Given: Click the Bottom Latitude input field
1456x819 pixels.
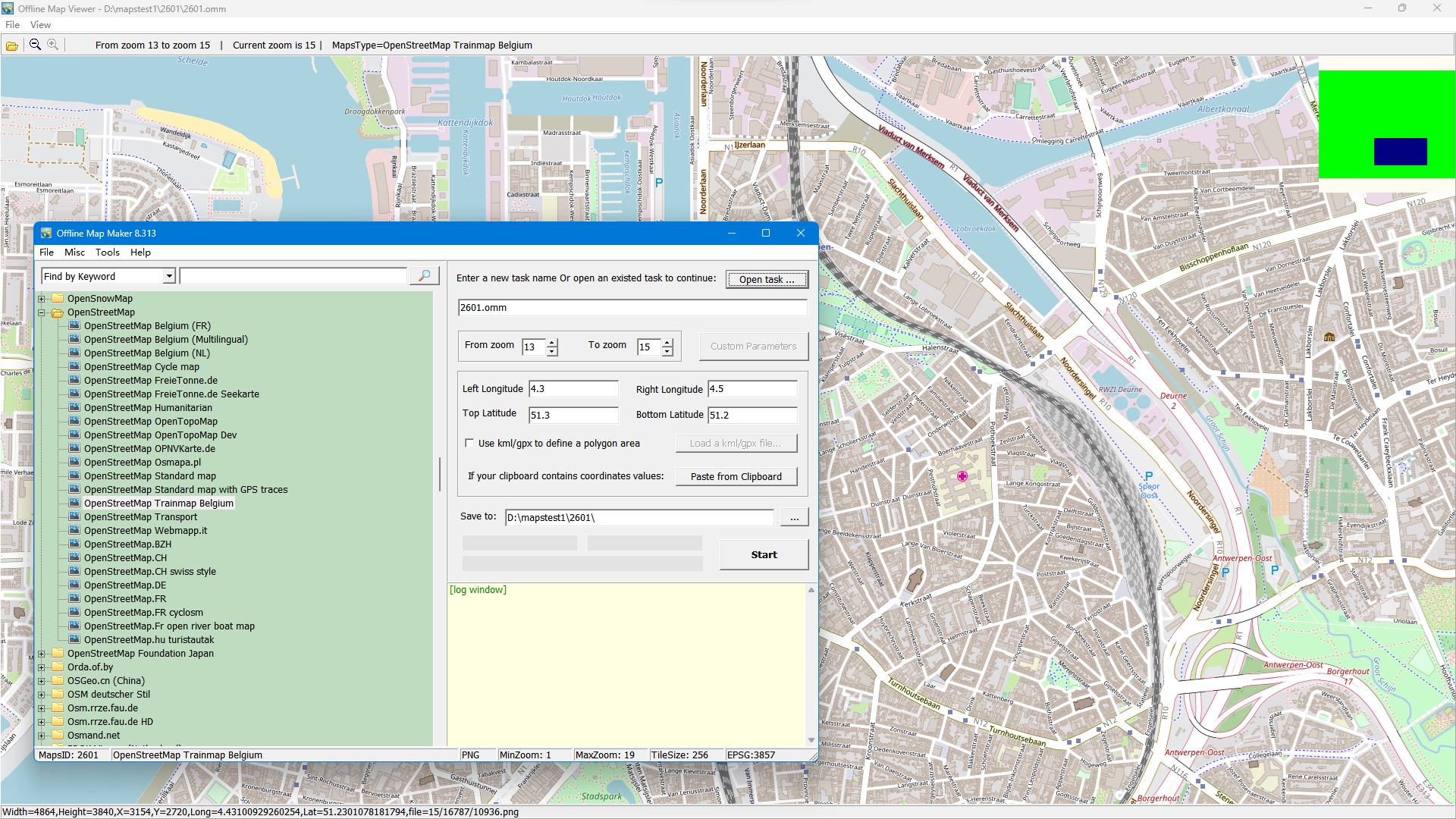Looking at the screenshot, I should 752,415.
